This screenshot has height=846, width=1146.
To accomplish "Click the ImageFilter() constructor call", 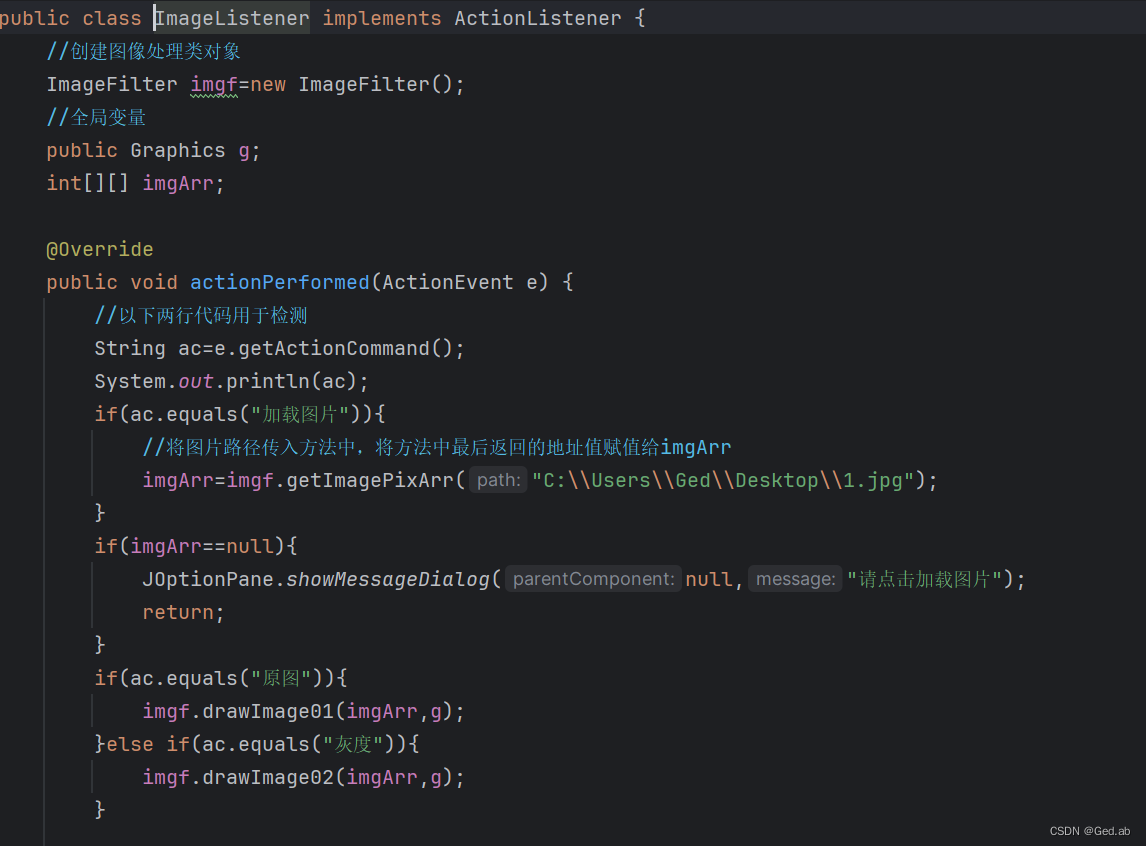I will (x=376, y=85).
